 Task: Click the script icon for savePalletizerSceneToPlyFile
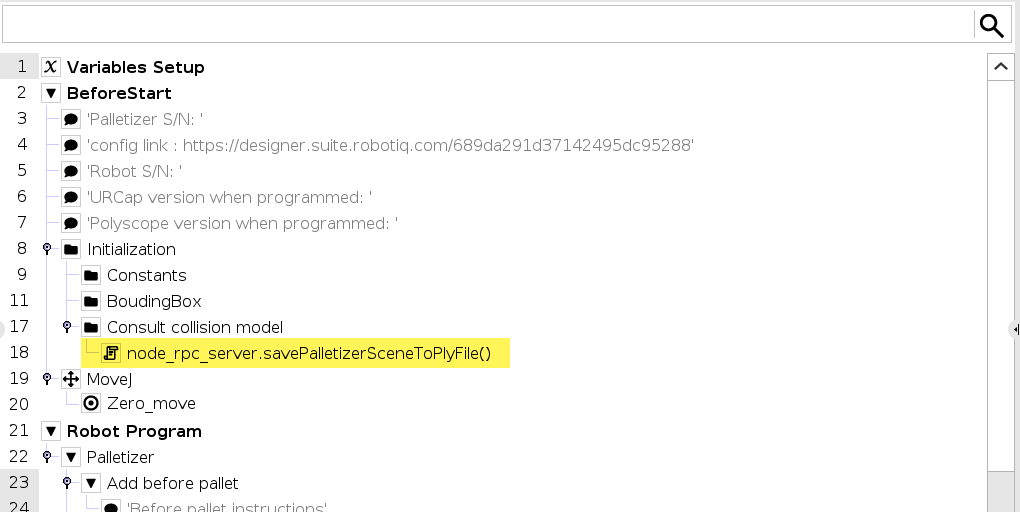(x=111, y=353)
